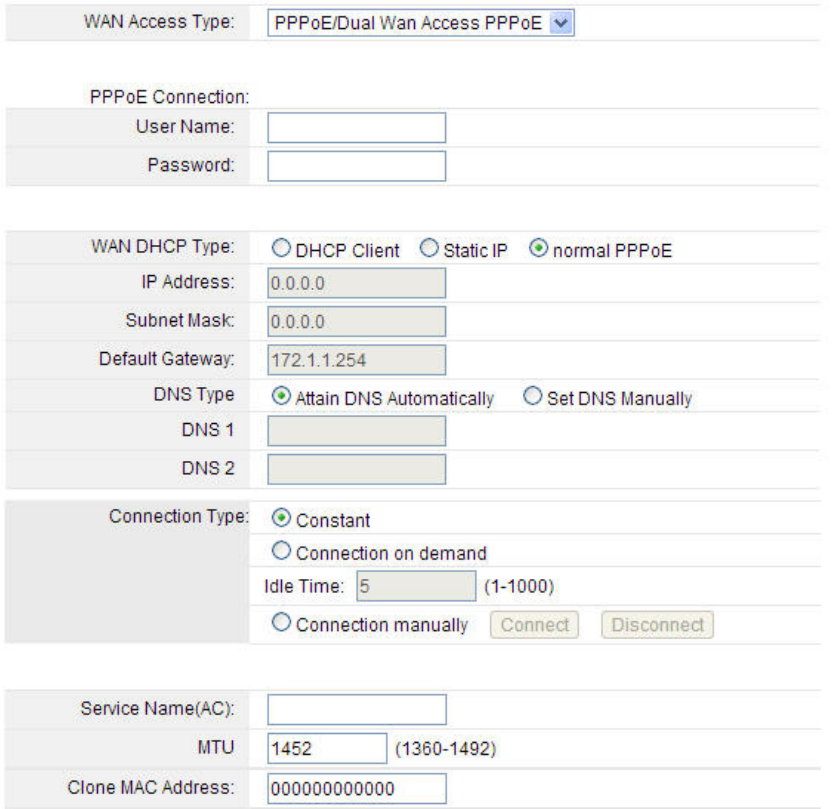Choose the Static IP option
Screen dimensions: 834x809
click(429, 248)
